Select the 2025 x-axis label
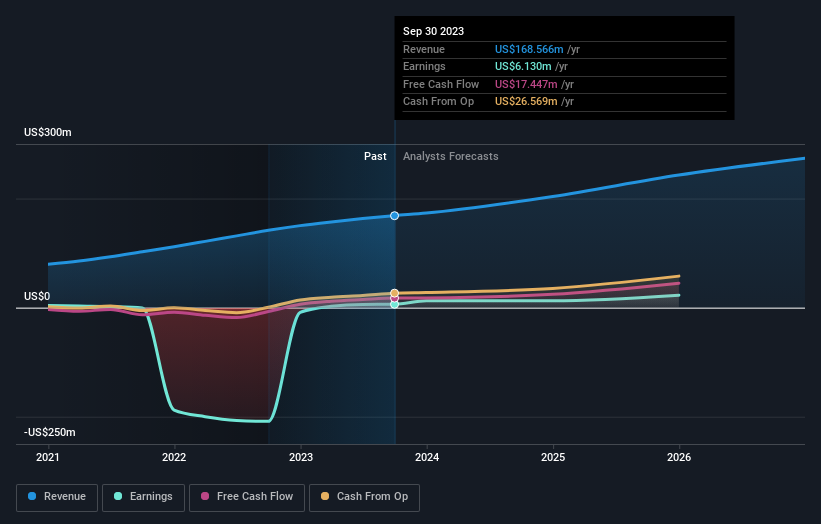The height and width of the screenshot is (524, 821). pyautogui.click(x=553, y=457)
